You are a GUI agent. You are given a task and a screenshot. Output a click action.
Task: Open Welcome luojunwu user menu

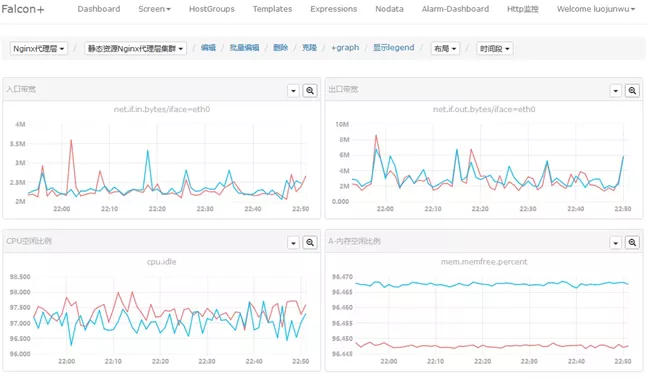[x=596, y=9]
